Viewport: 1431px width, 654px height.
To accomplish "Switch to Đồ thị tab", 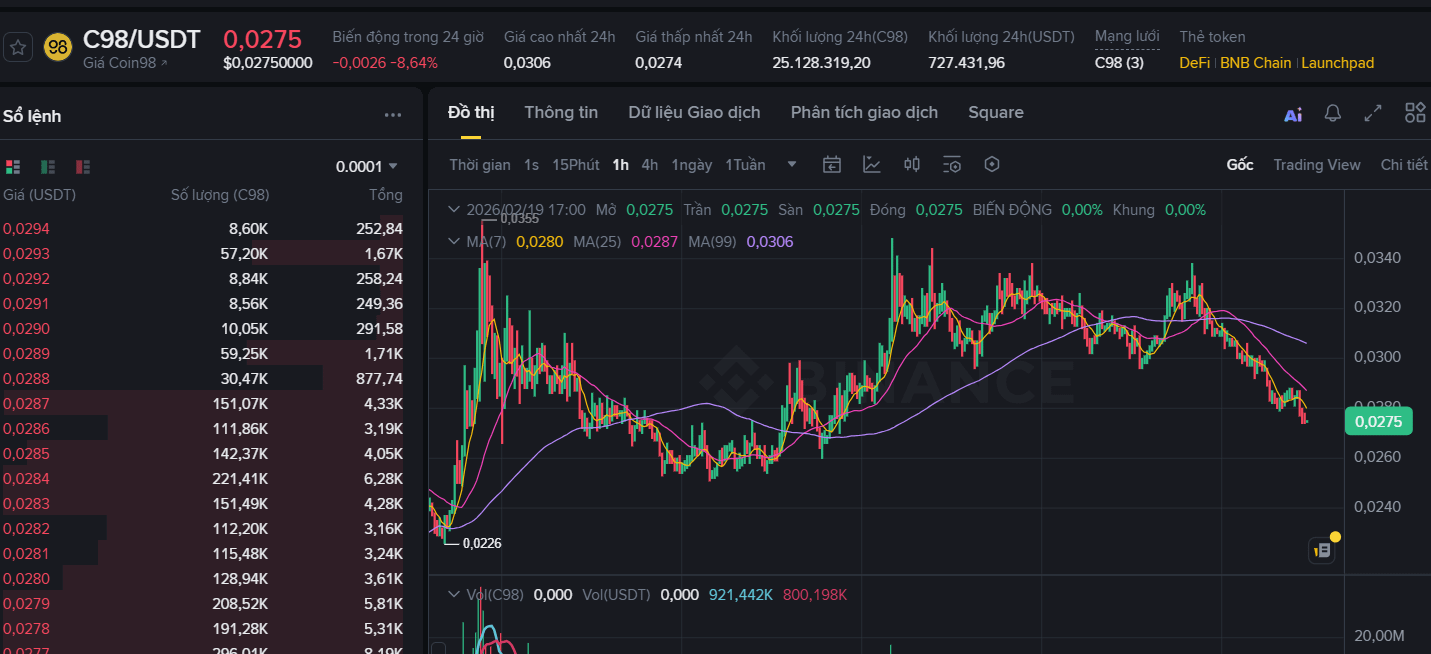I will [x=471, y=112].
